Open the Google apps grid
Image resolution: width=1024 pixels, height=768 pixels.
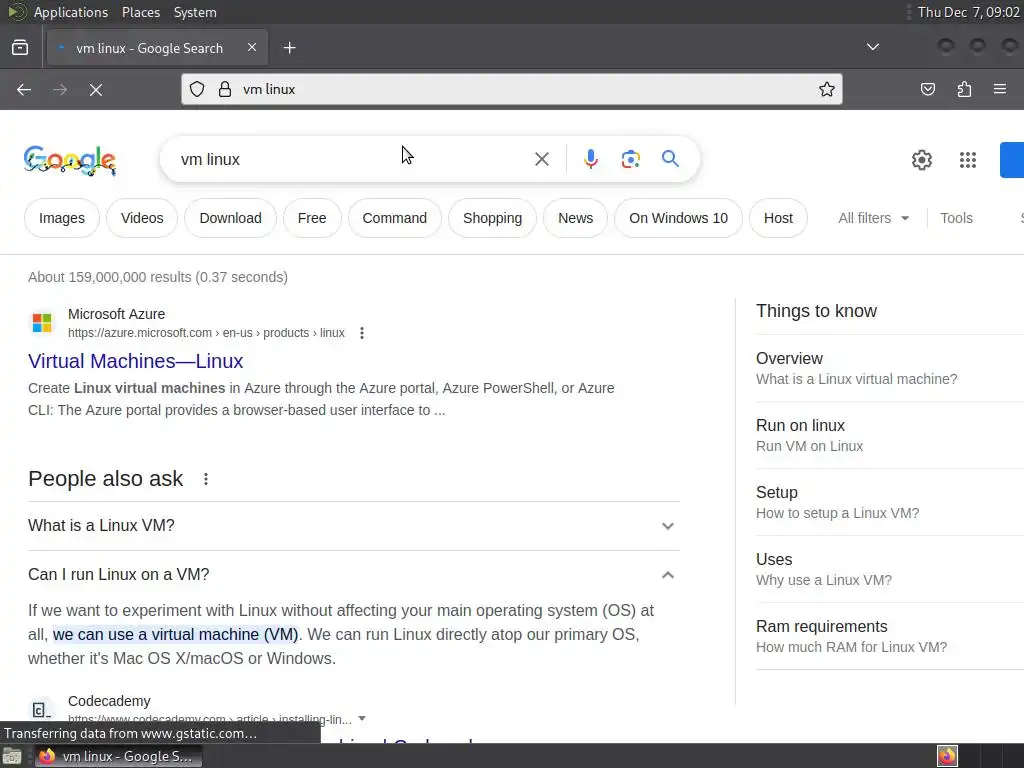968,160
